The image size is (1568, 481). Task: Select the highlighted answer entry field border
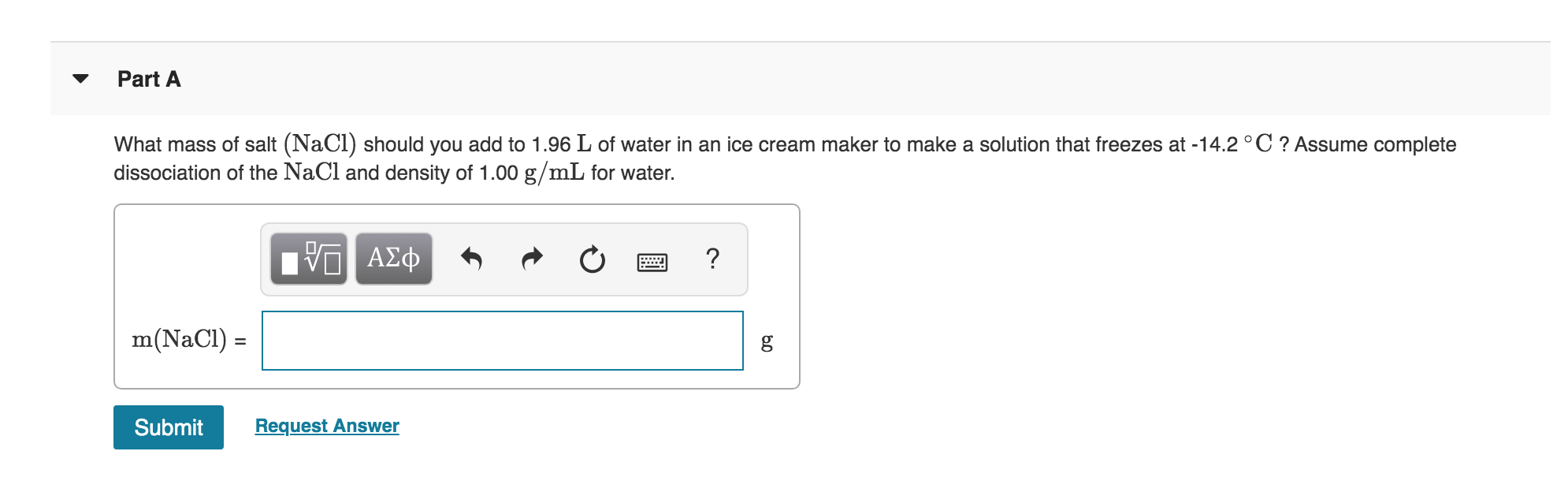(x=502, y=314)
